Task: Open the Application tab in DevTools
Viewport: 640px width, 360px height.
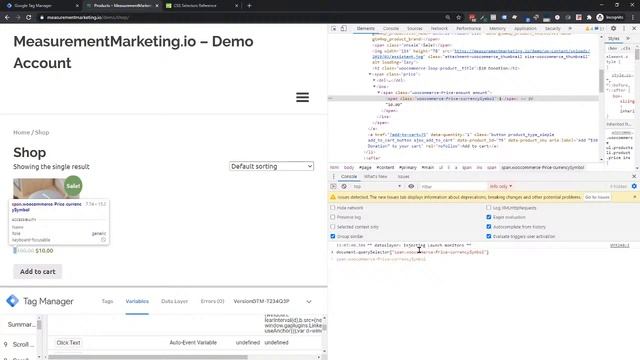Action: point(525,29)
